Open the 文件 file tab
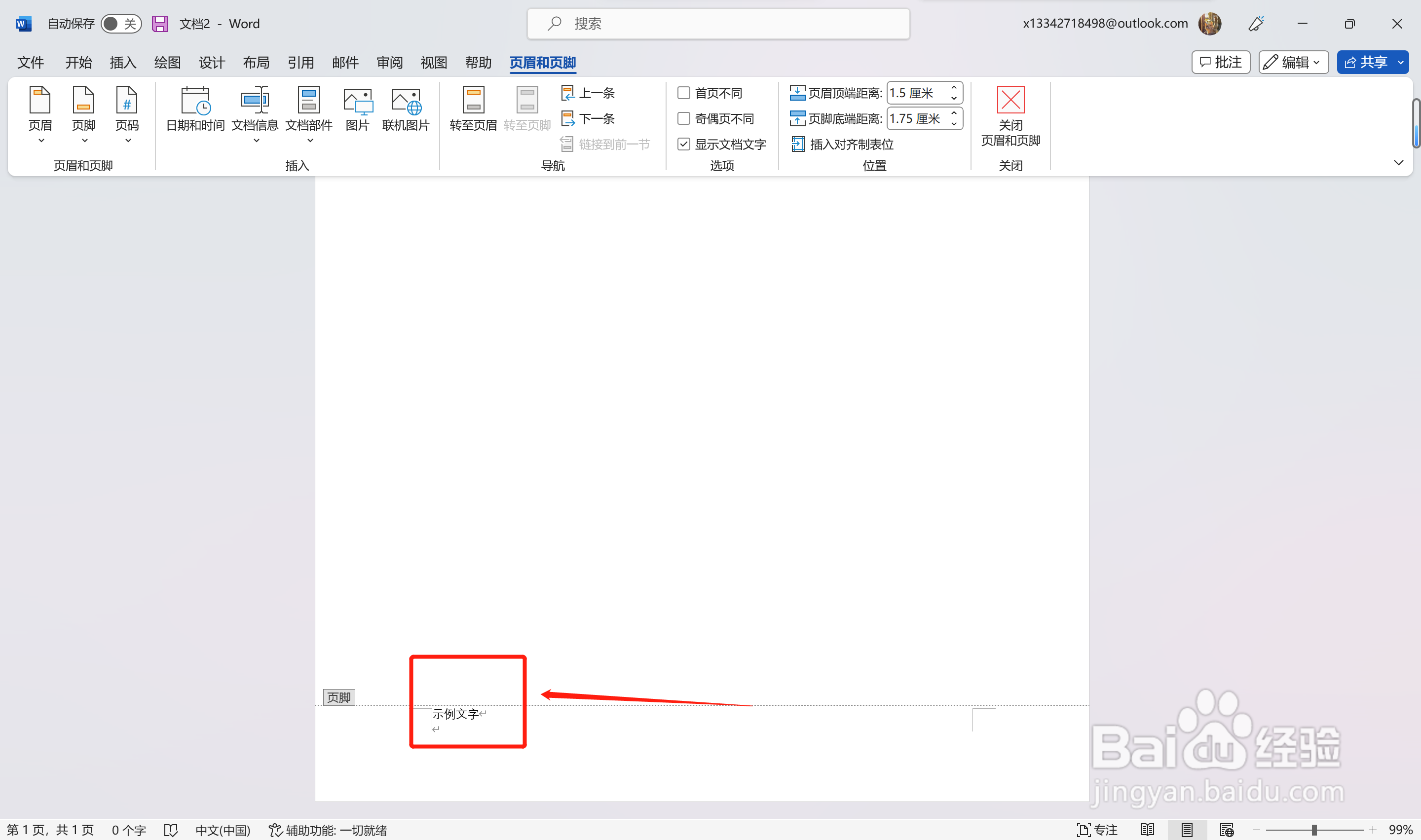 (30, 62)
